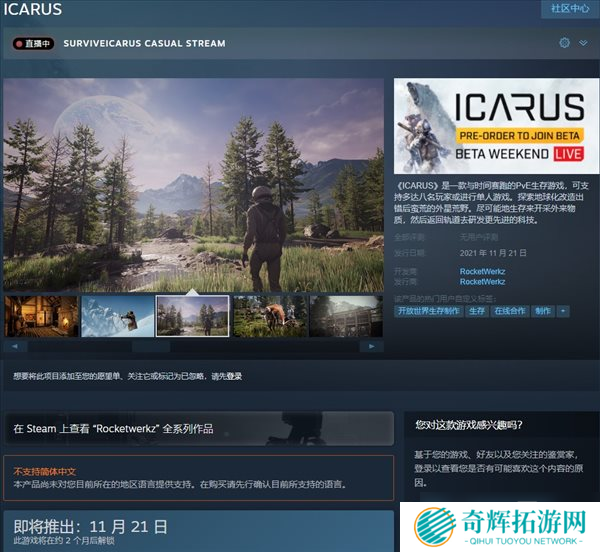The width and height of the screenshot is (600, 552).
Task: Select the snowy mountain climber thumbnail
Action: pyautogui.click(x=116, y=316)
